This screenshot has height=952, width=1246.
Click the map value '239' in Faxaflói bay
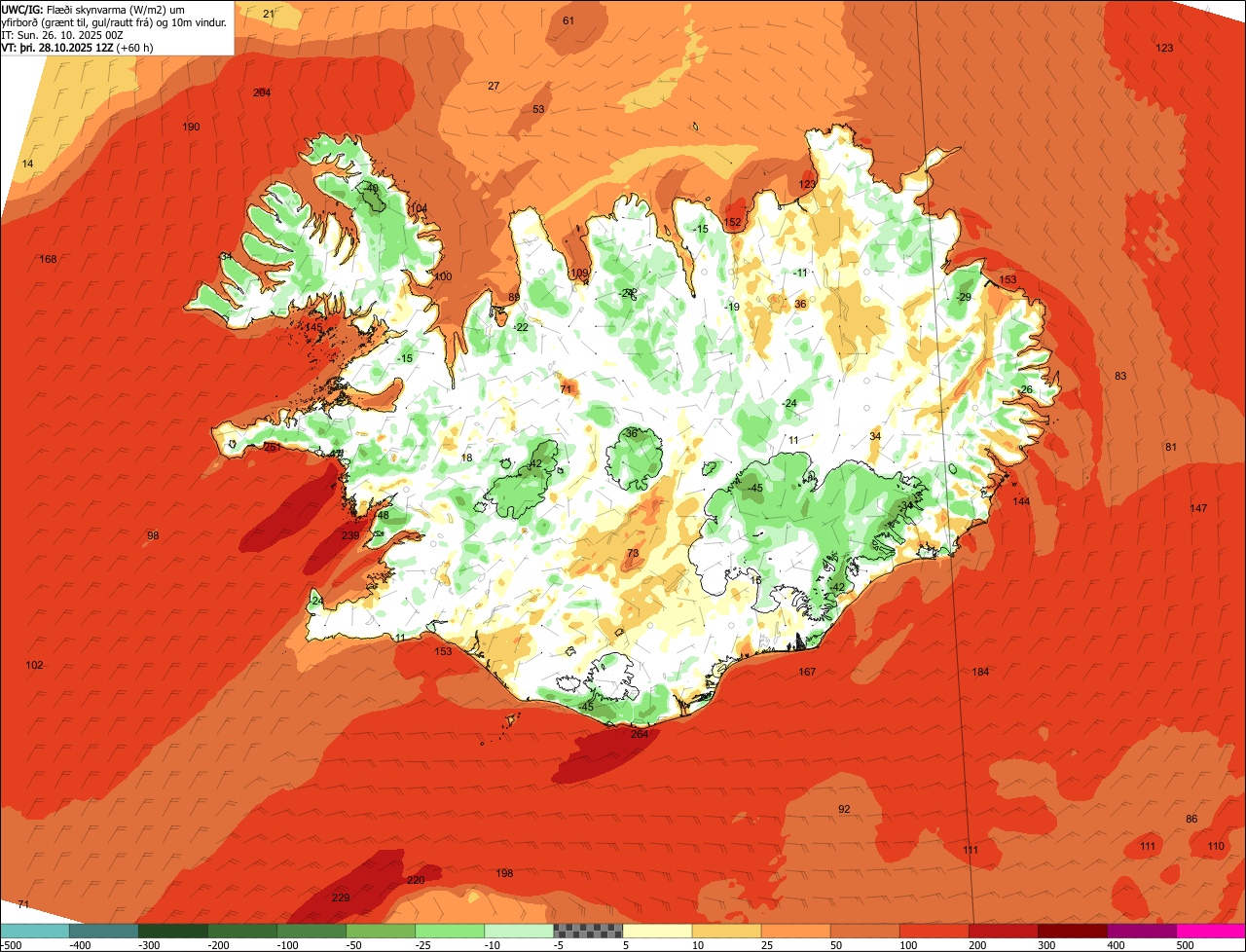350,535
